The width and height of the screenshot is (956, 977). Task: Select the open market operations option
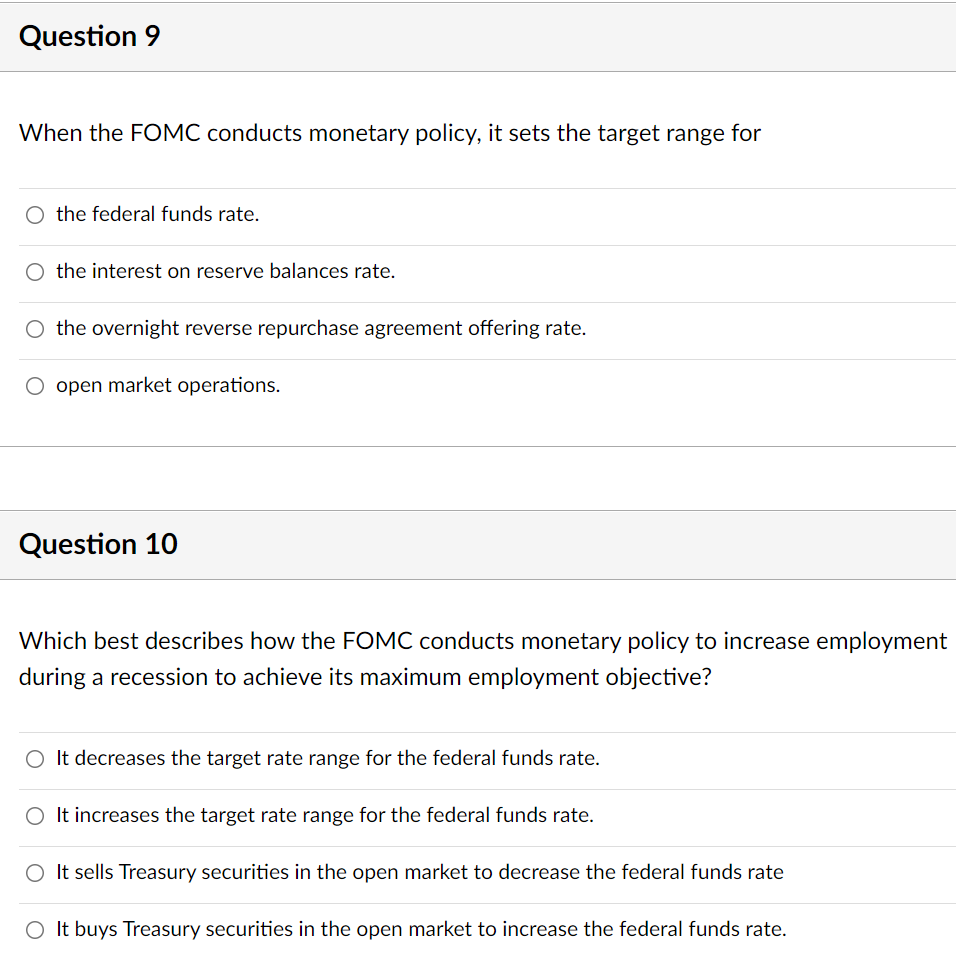click(x=34, y=385)
